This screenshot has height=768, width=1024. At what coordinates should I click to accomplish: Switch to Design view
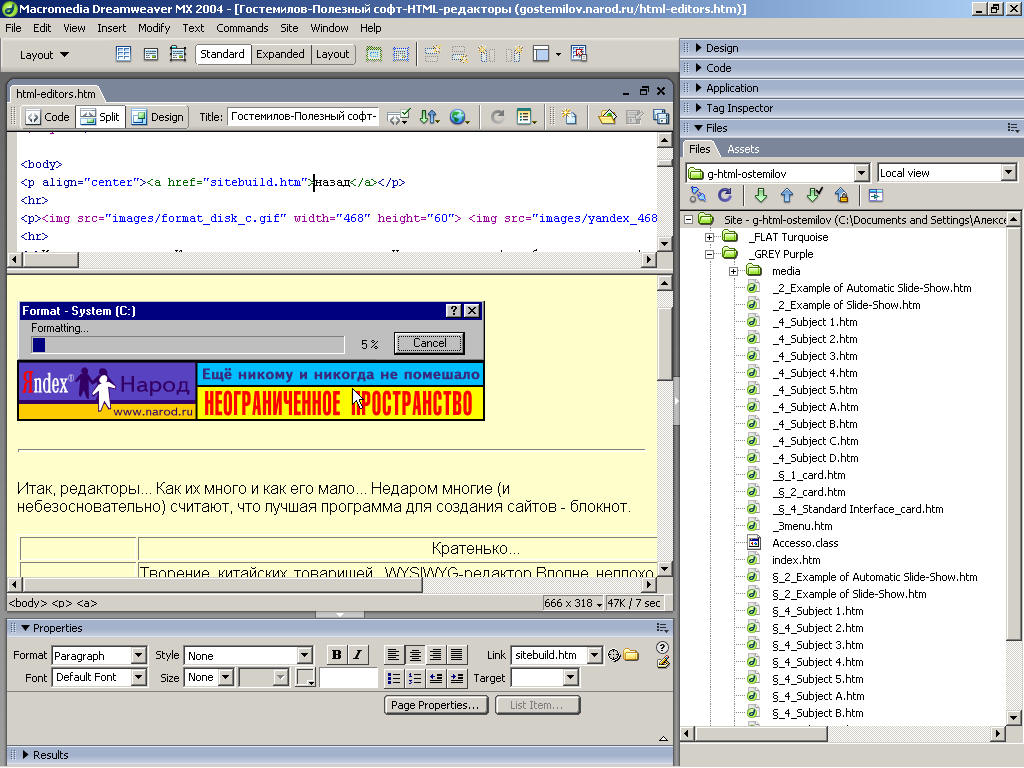pyautogui.click(x=157, y=117)
